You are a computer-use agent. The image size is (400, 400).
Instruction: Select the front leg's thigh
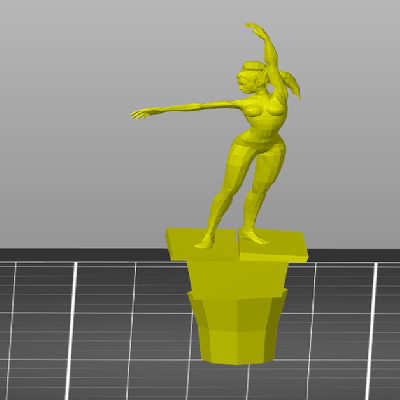tap(238, 166)
